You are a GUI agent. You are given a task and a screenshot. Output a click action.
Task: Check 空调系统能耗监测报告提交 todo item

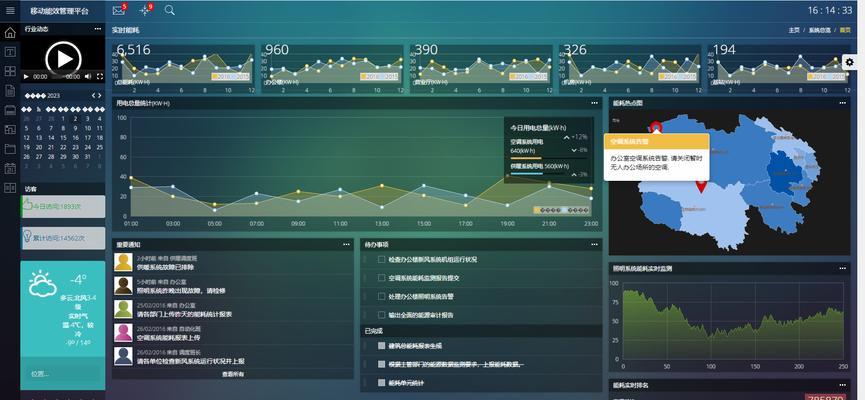[x=381, y=278]
